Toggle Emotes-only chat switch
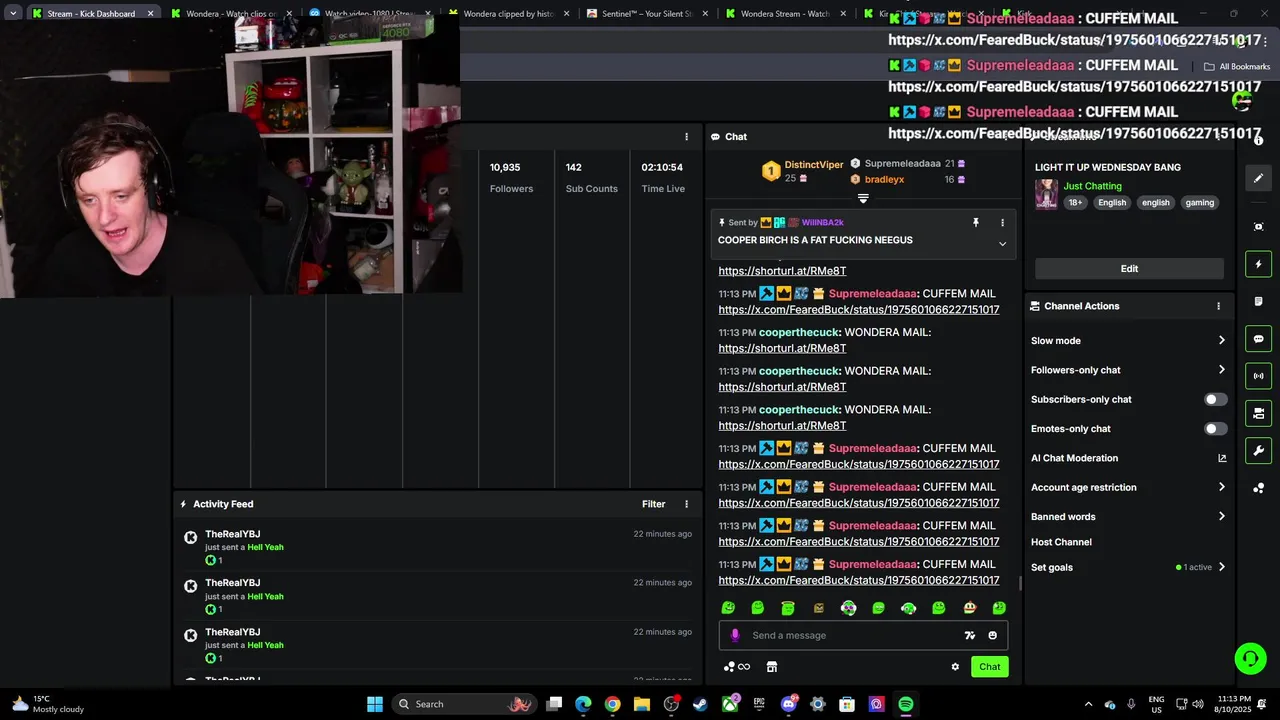This screenshot has width=1280, height=720. click(x=1215, y=429)
